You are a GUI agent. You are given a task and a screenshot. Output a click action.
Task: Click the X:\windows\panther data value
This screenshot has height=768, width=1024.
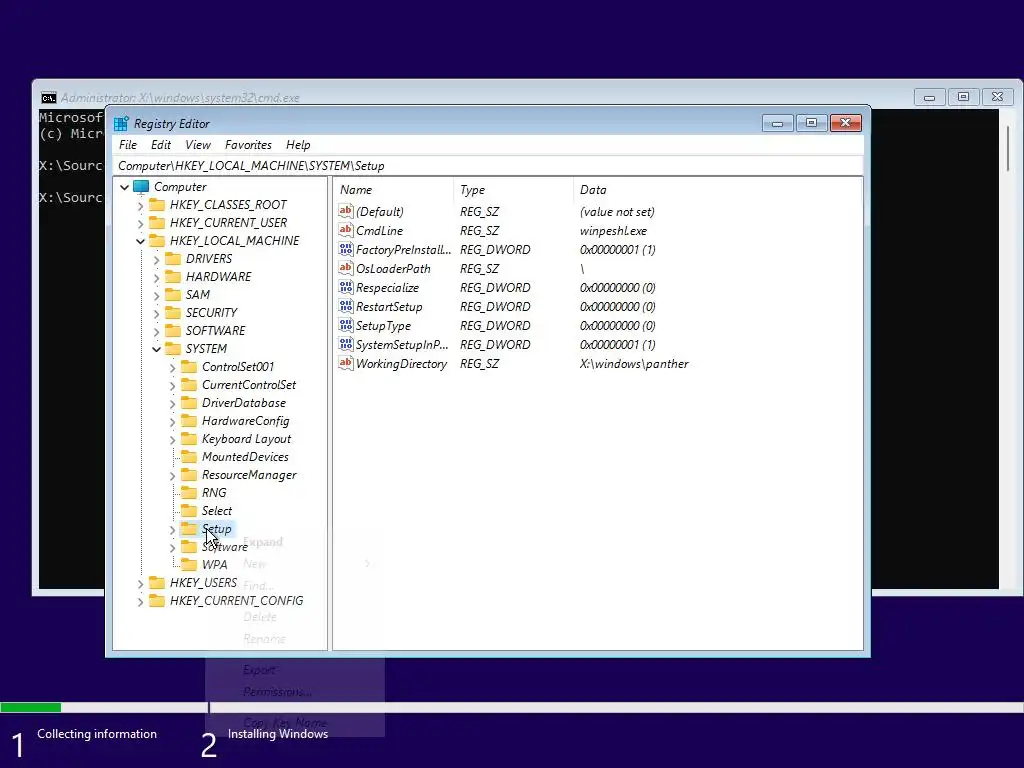click(x=634, y=364)
